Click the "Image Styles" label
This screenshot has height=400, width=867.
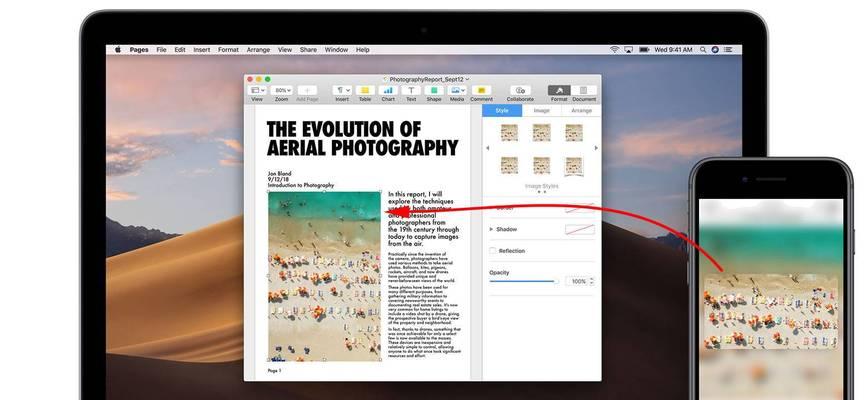coord(542,186)
